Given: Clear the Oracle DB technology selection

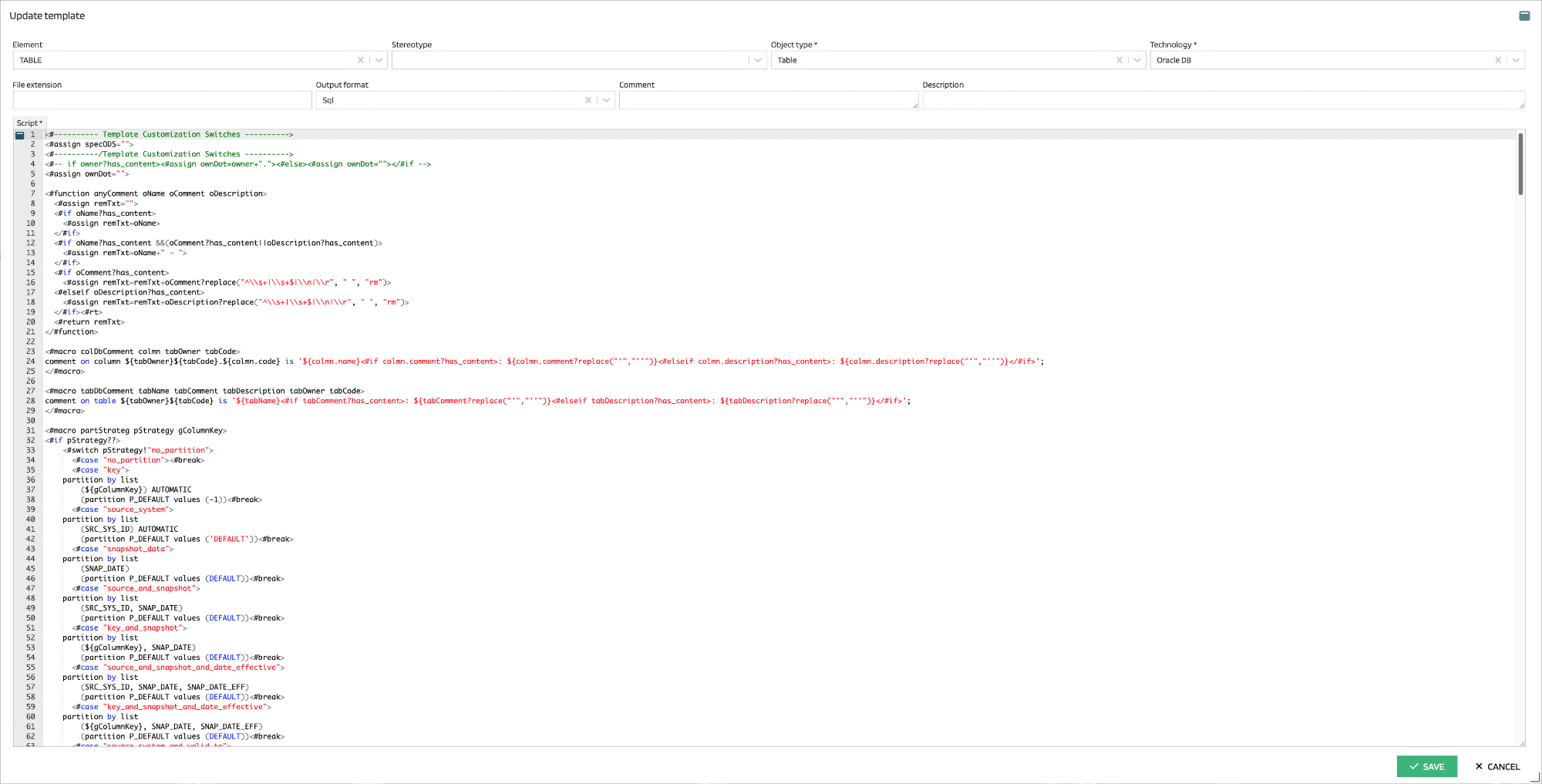Looking at the screenshot, I should (x=1497, y=60).
